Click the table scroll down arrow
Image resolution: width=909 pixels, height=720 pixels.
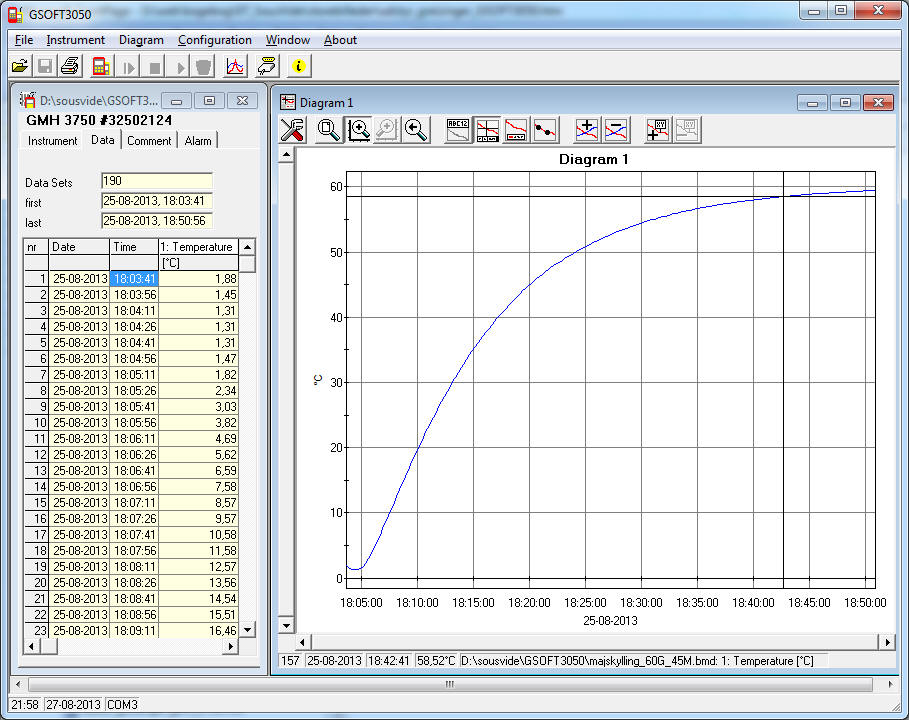248,630
